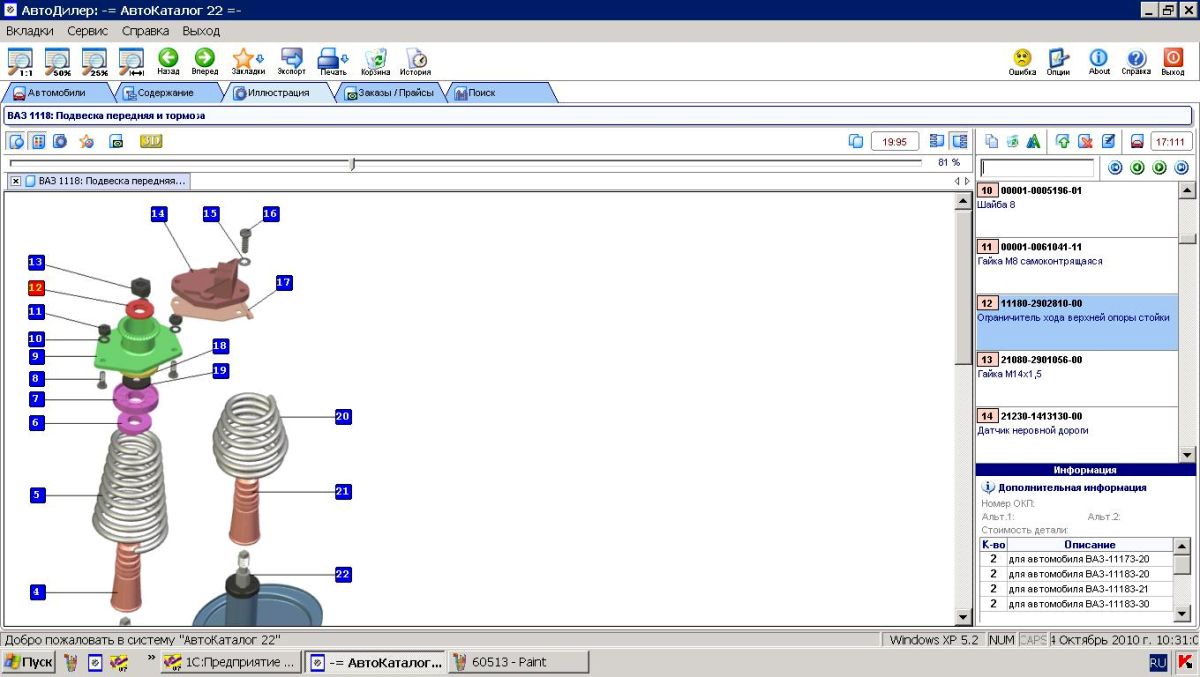The width and height of the screenshot is (1200, 677).
Task: Jump to first part in list
Action: pyautogui.click(x=1115, y=168)
